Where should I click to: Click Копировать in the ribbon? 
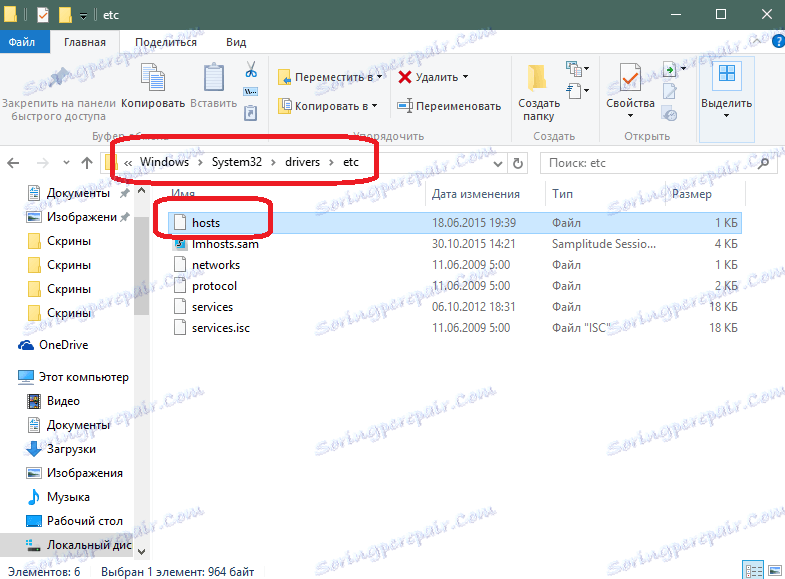click(x=153, y=86)
